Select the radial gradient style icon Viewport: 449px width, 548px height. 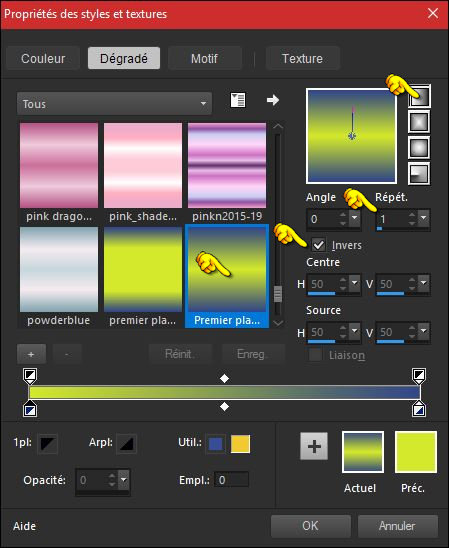pyautogui.click(x=419, y=173)
